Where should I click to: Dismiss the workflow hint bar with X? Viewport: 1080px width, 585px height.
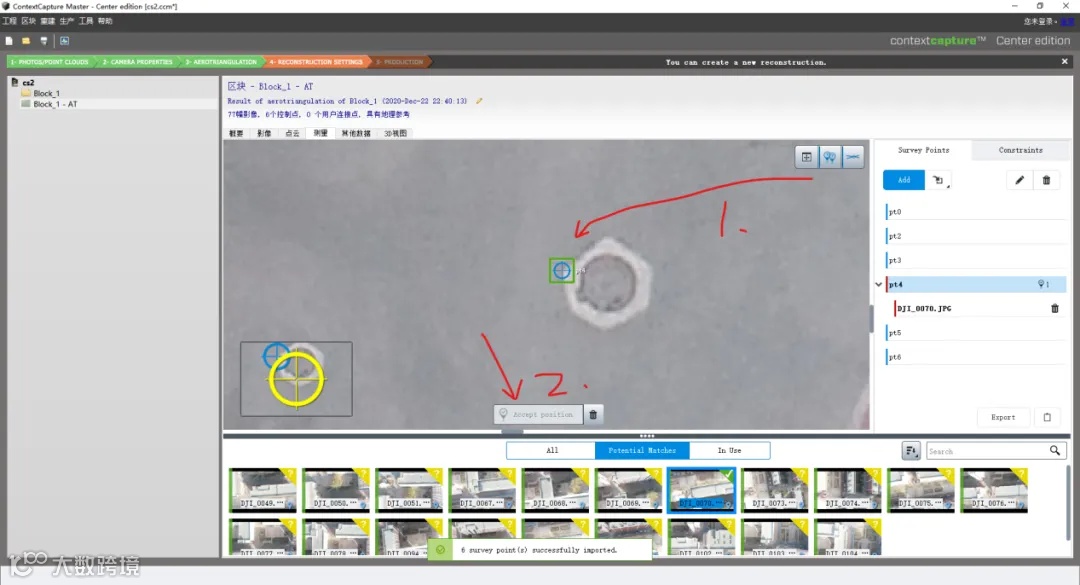tap(1064, 61)
